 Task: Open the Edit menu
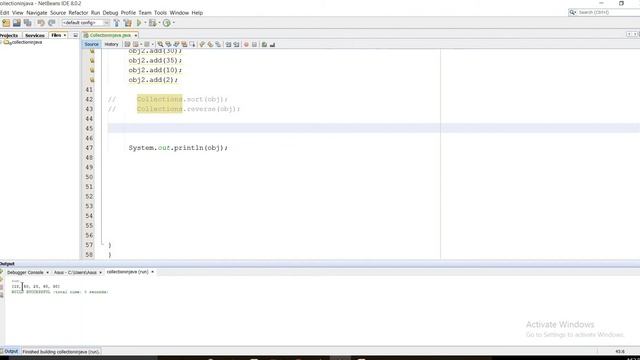coord(4,13)
